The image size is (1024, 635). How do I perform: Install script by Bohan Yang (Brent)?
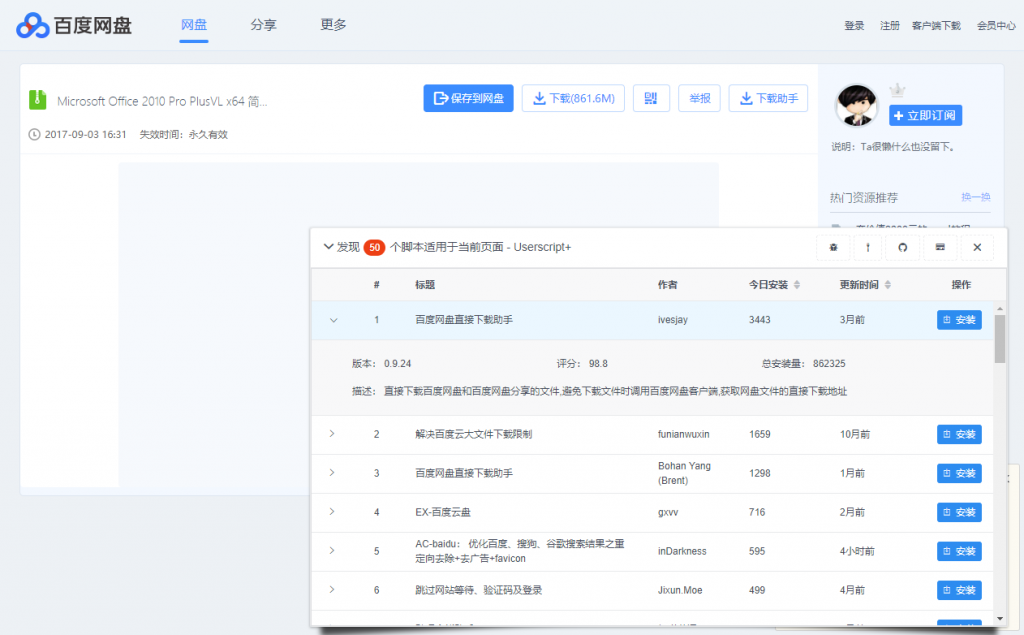pyautogui.click(x=959, y=473)
